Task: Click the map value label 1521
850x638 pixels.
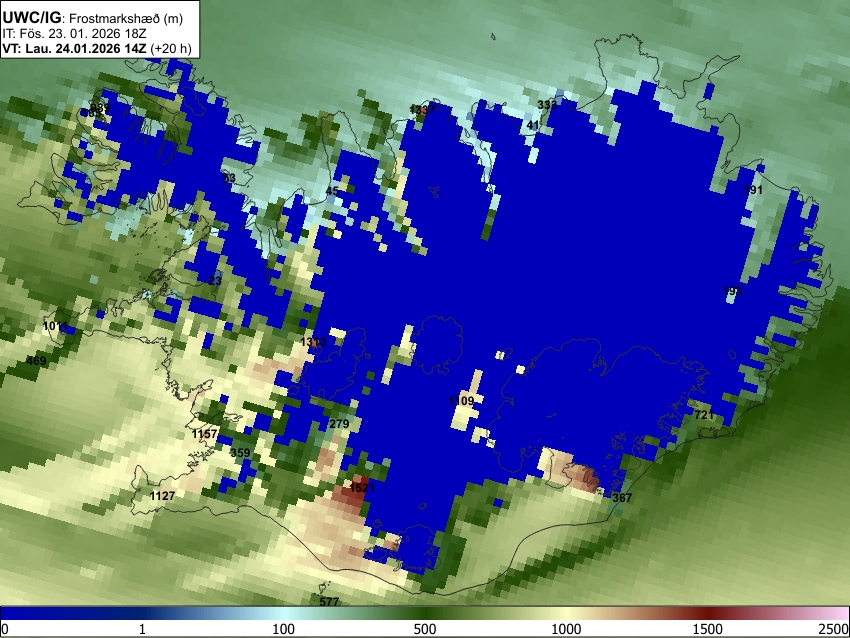Action: pyautogui.click(x=362, y=487)
